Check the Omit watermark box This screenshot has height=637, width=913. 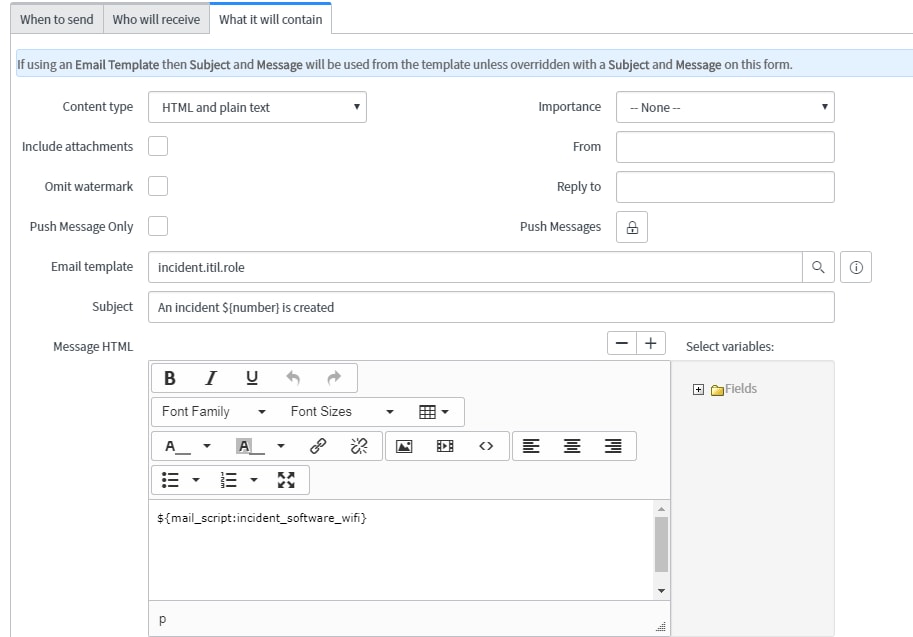158,186
